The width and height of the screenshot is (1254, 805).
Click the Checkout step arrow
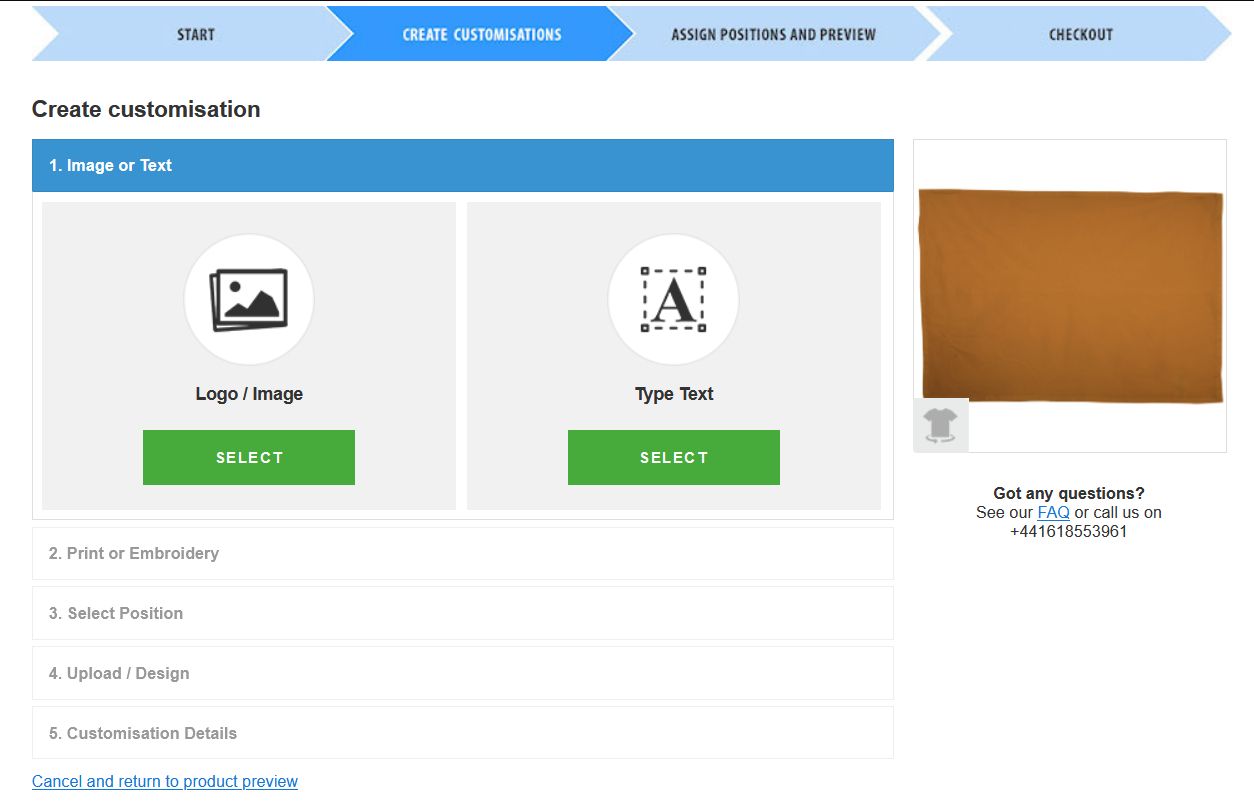(x=1080, y=33)
